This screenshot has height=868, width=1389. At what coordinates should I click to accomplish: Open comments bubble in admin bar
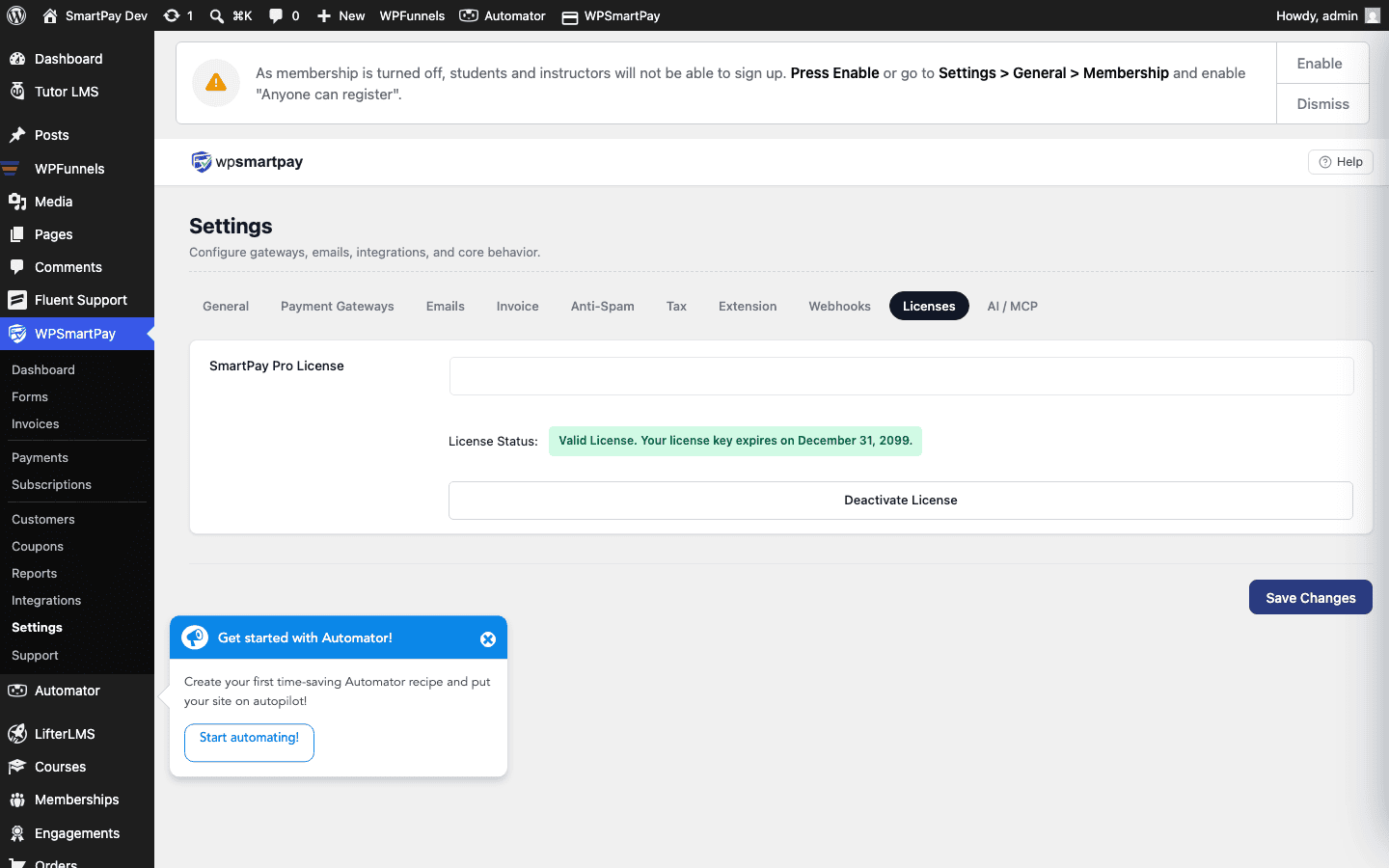(276, 15)
